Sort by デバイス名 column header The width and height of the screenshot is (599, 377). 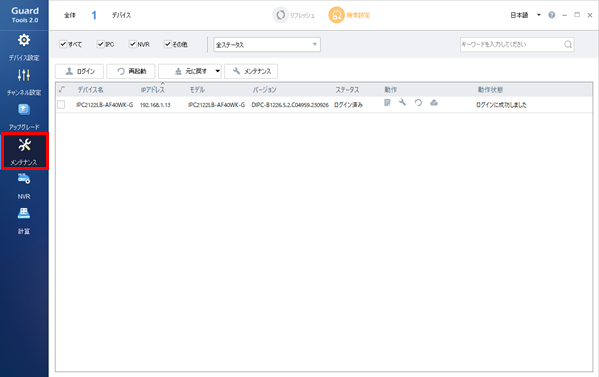pyautogui.click(x=91, y=90)
